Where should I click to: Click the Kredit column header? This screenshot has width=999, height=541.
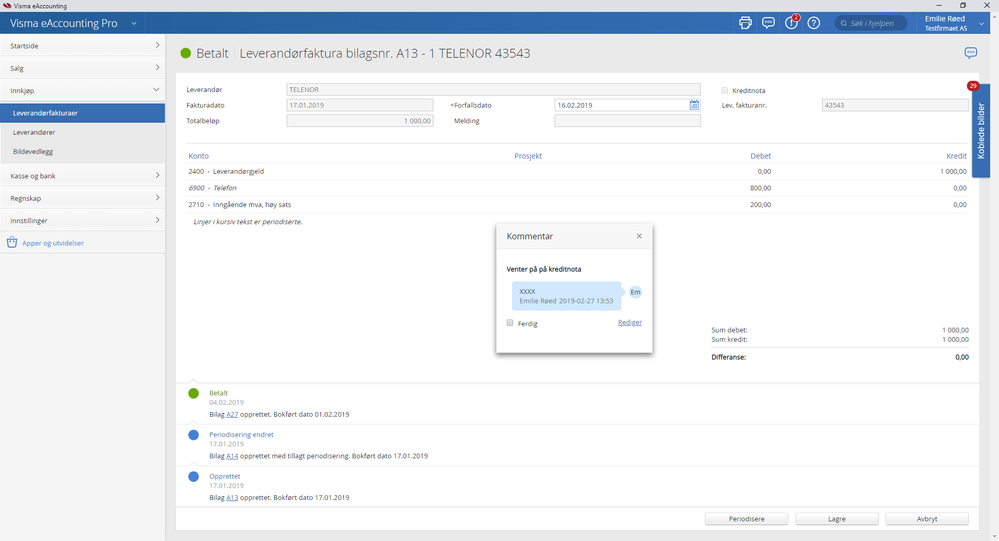pyautogui.click(x=956, y=155)
